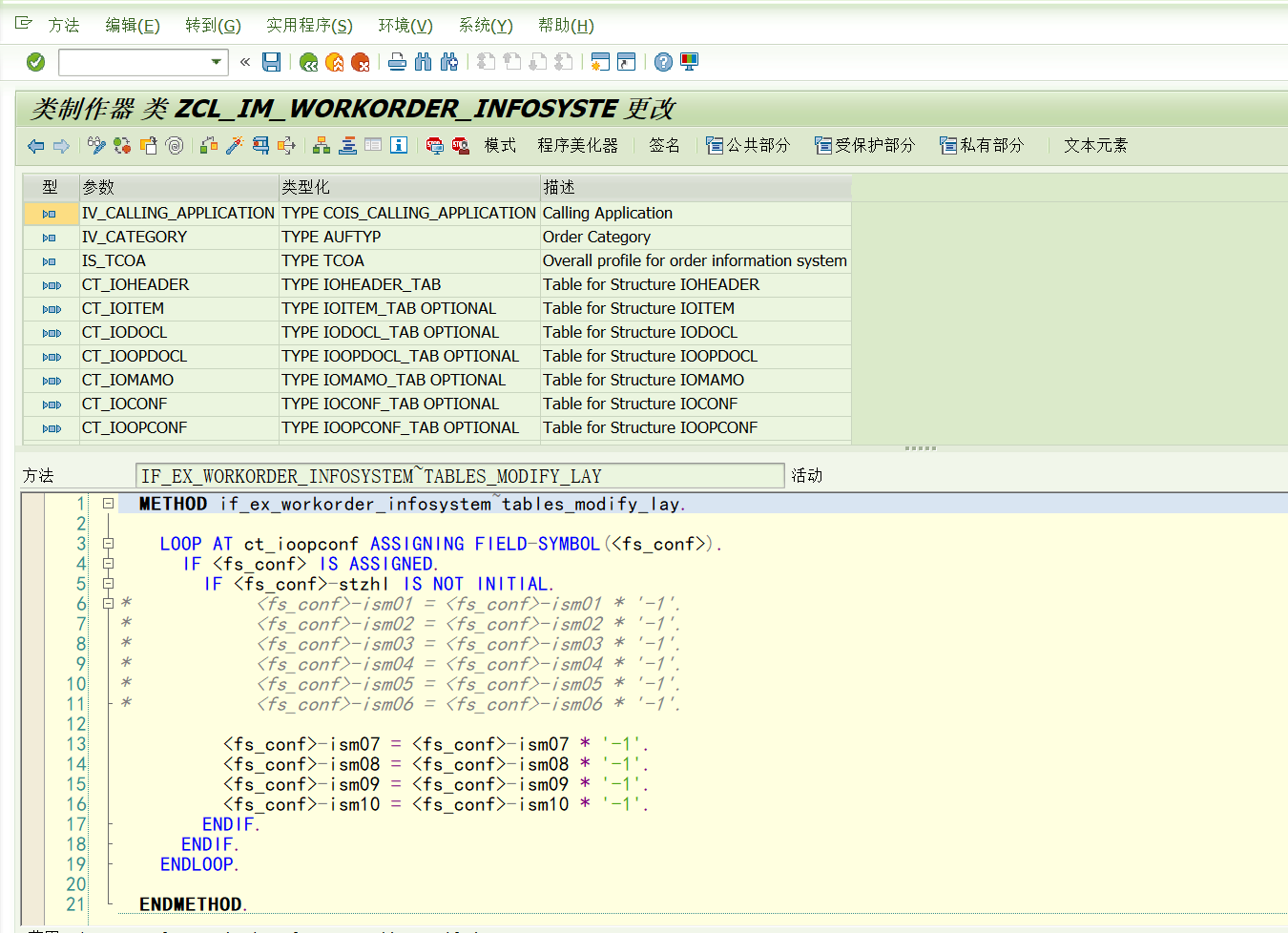Screen dimensions: 1288x933
Task: Click the Activate magic wand icon
Action: point(235,145)
